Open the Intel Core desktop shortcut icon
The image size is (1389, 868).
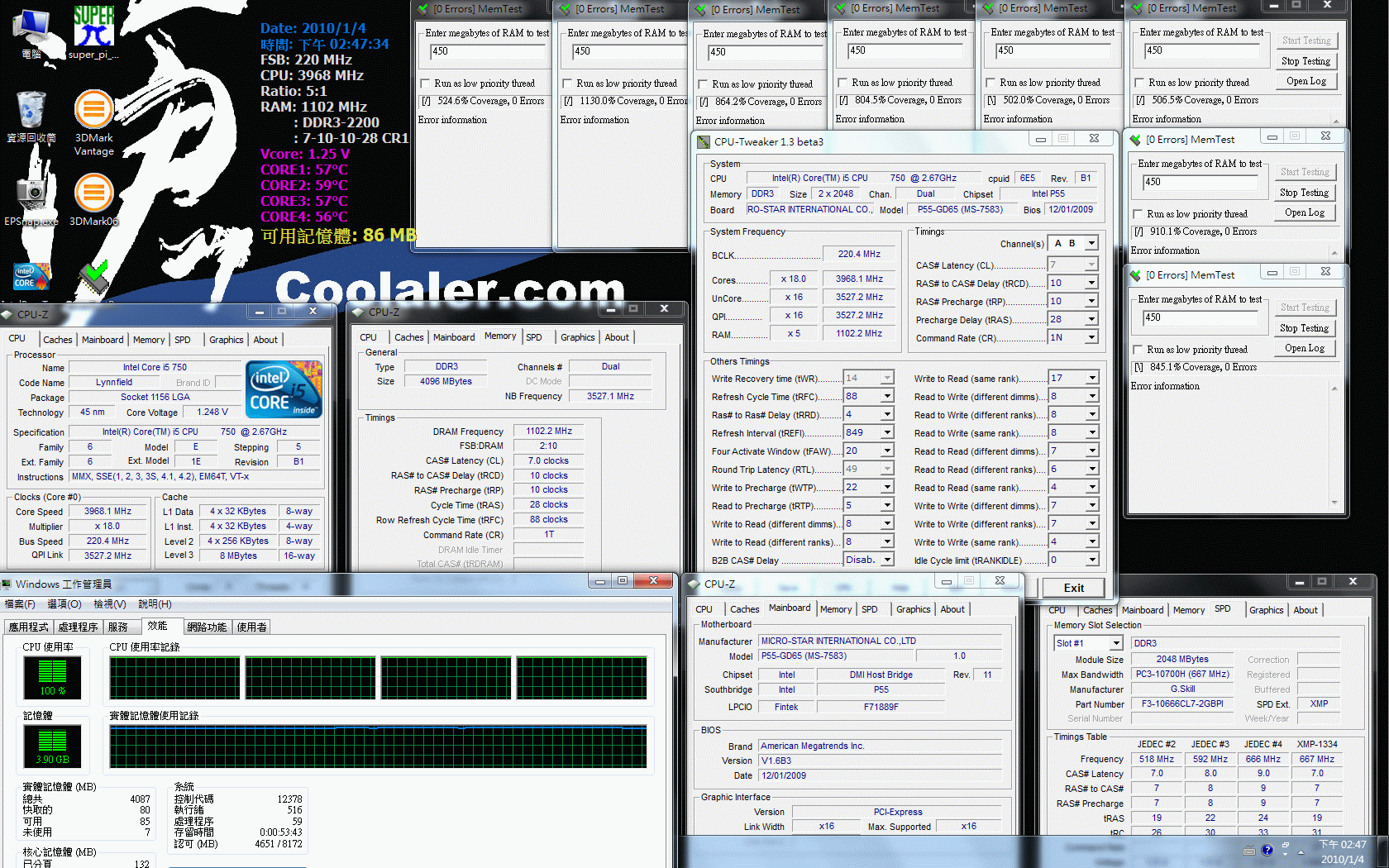tap(31, 277)
